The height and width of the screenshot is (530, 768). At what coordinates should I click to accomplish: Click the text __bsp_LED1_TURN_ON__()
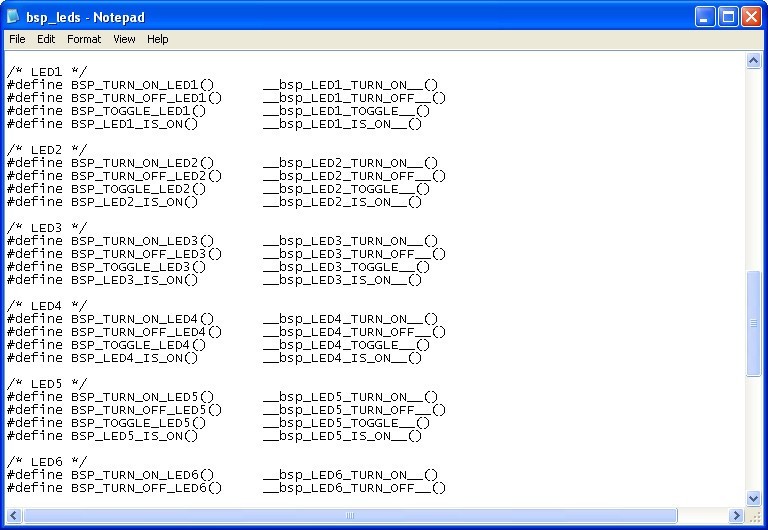[x=350, y=85]
